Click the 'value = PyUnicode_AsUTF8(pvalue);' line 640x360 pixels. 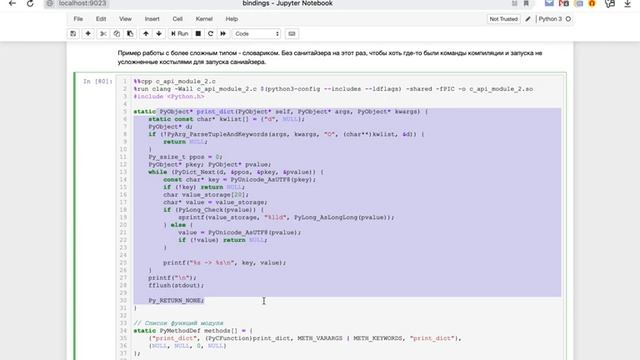239,232
